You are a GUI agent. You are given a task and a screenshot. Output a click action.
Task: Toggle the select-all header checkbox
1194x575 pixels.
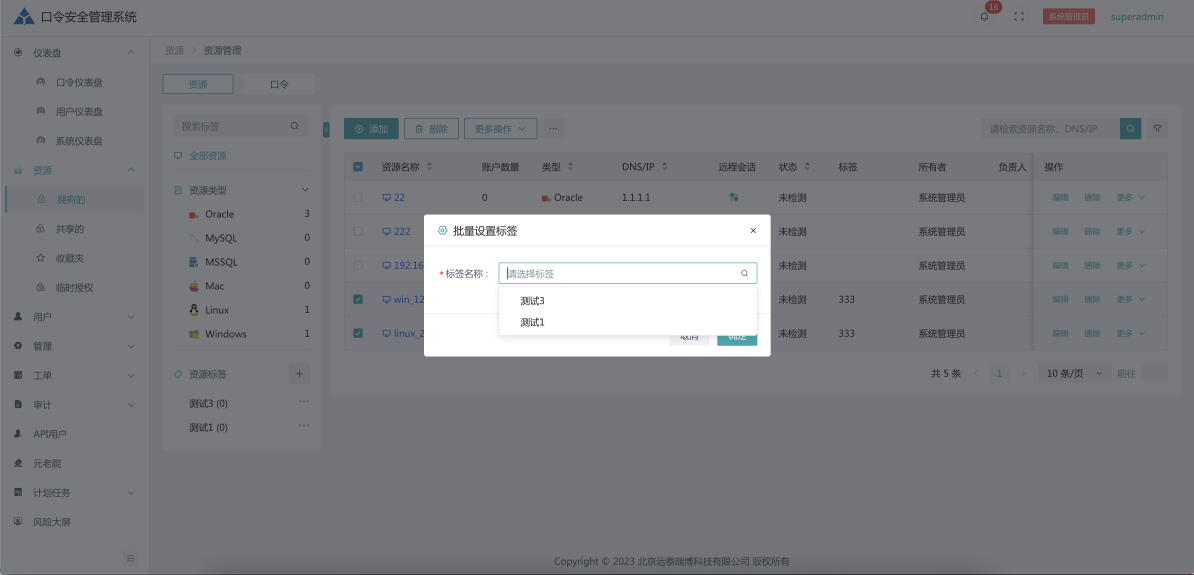[358, 167]
